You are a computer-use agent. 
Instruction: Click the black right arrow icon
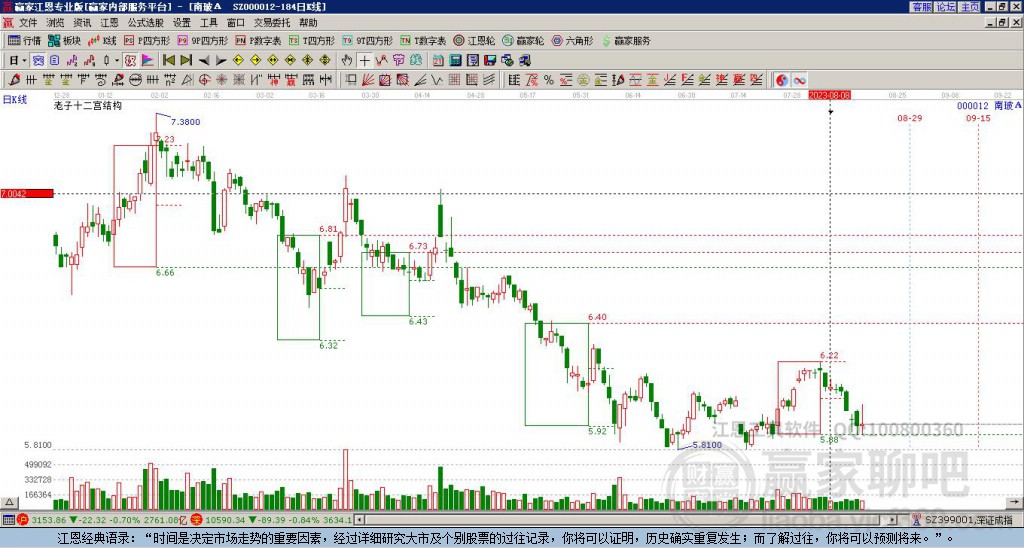coord(221,61)
